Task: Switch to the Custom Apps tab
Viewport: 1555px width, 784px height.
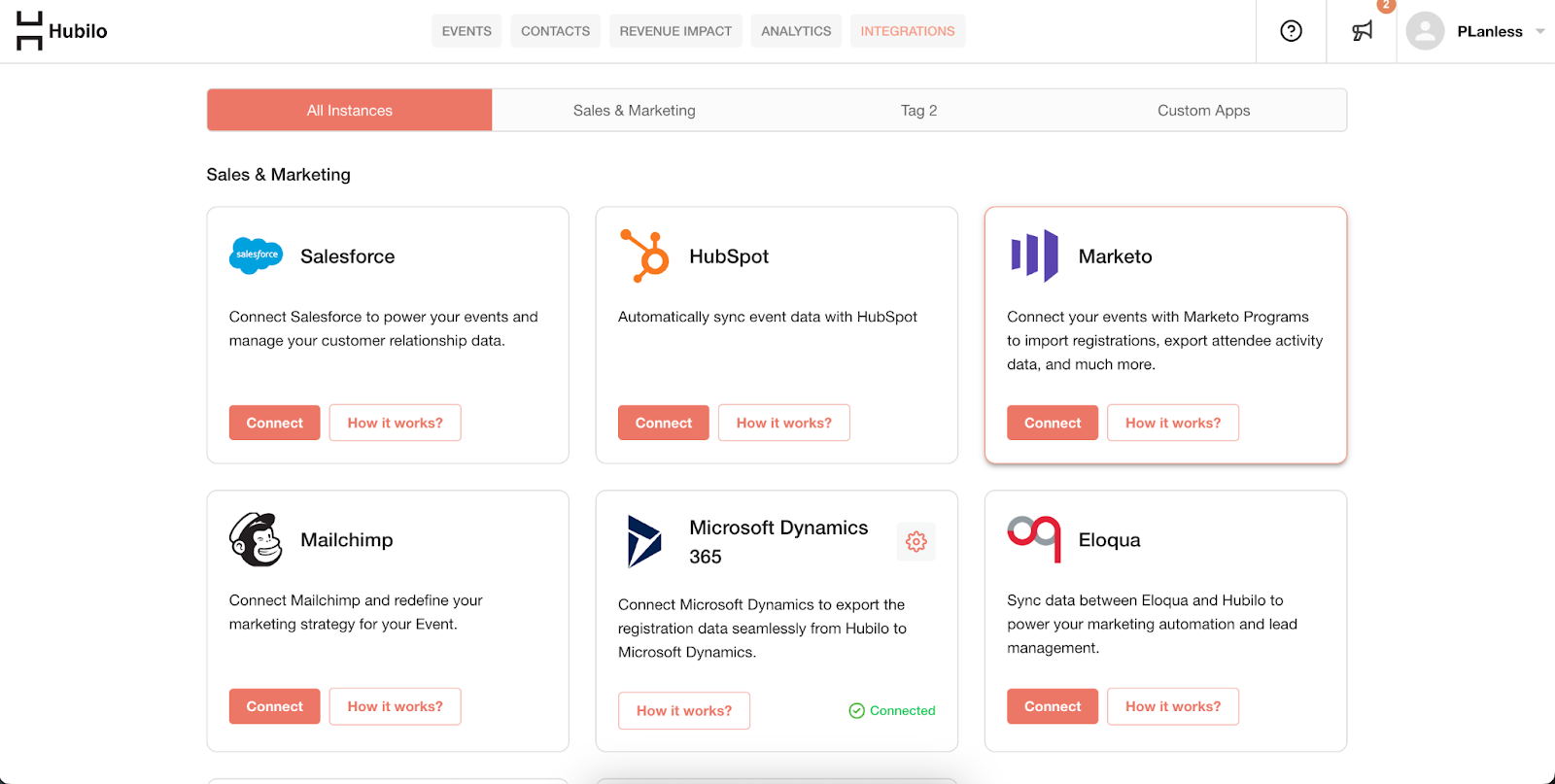Action: tap(1204, 110)
